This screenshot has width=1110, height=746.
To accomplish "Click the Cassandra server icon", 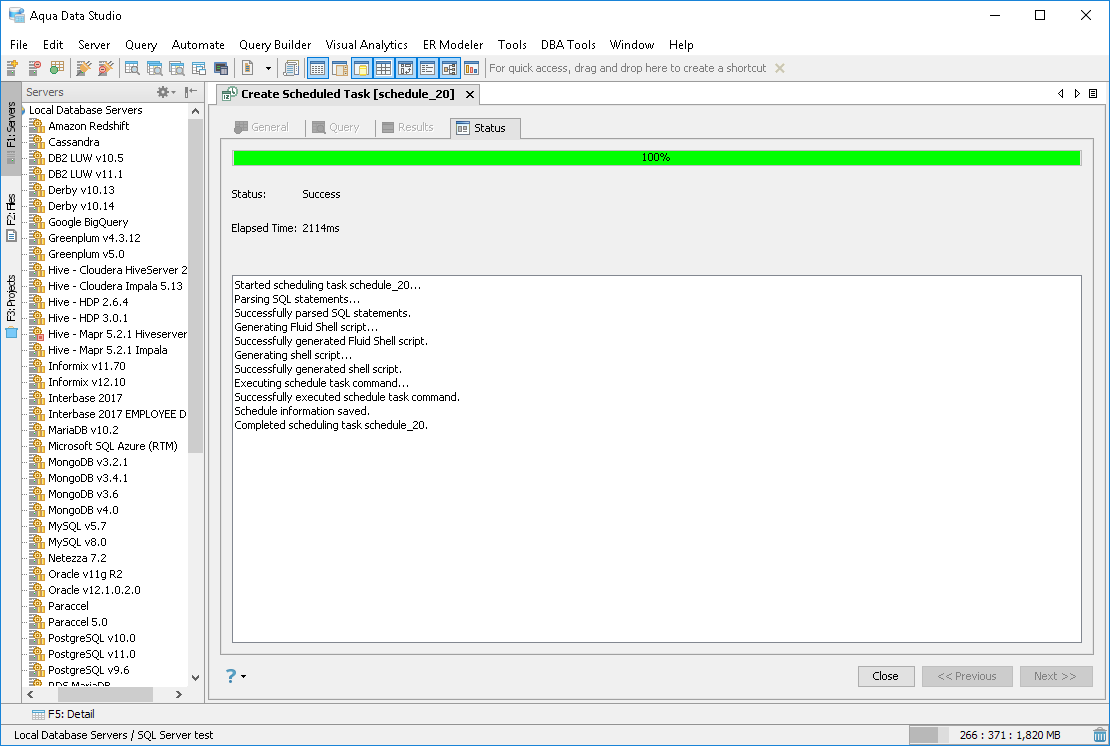I will 37,142.
